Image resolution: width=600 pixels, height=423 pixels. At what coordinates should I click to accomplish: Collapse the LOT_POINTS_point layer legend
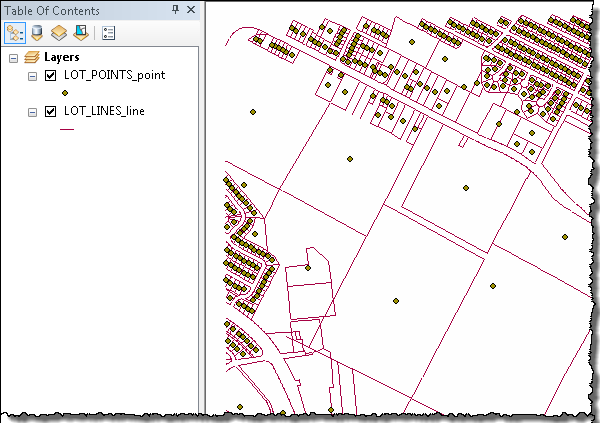[x=33, y=75]
